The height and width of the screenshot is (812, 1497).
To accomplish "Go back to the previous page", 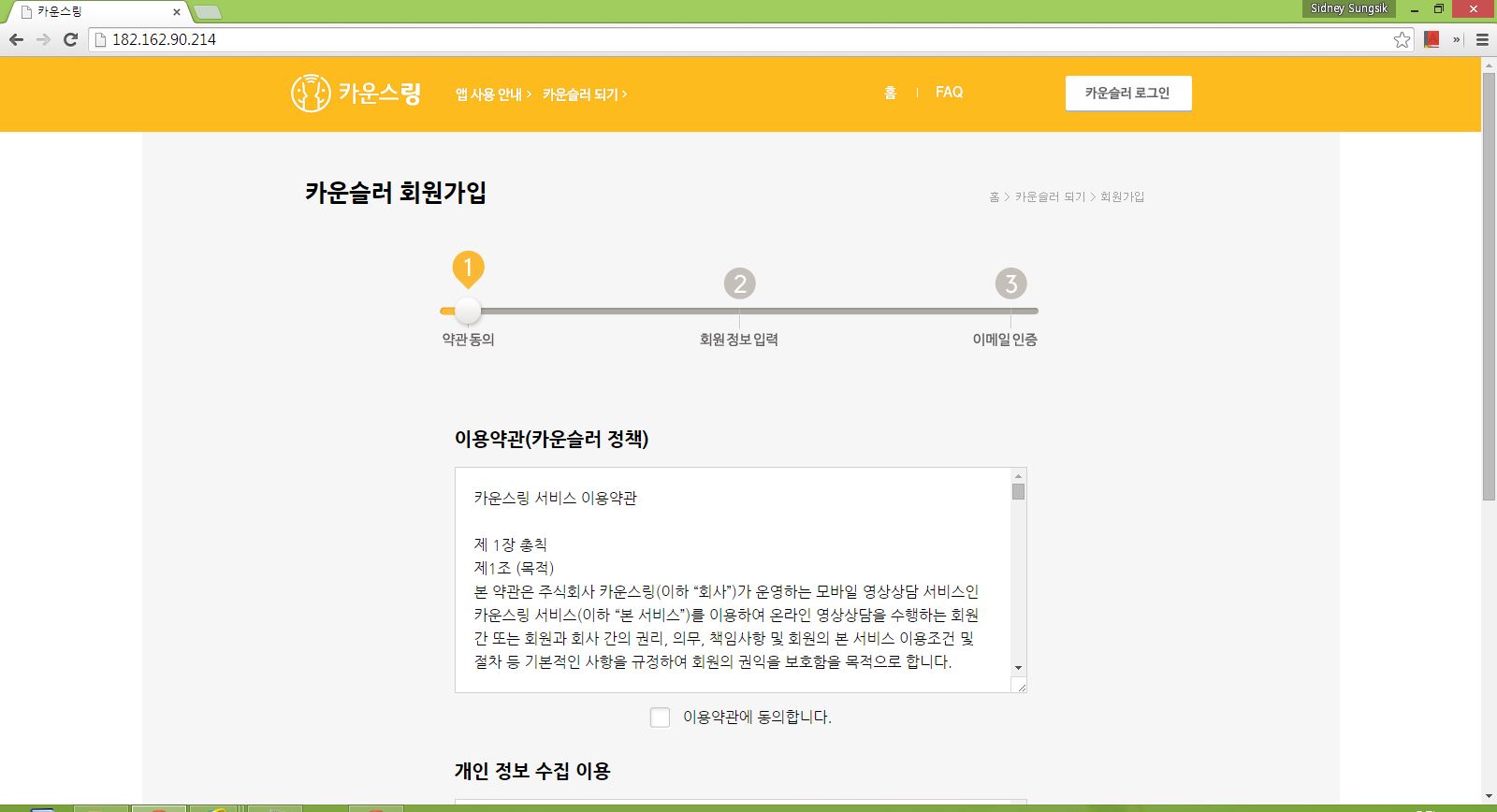I will pyautogui.click(x=16, y=39).
